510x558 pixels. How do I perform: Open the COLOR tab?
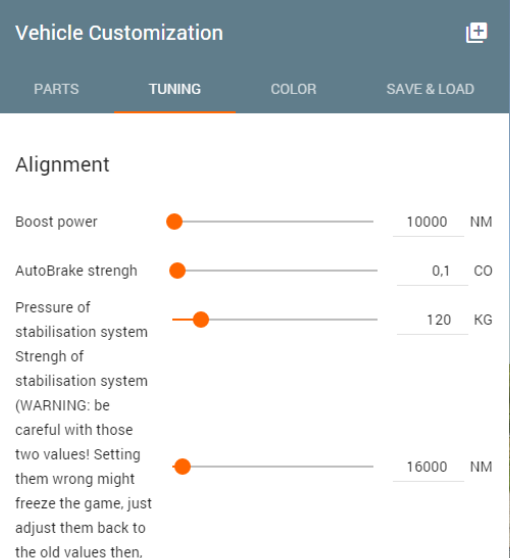[x=293, y=89]
